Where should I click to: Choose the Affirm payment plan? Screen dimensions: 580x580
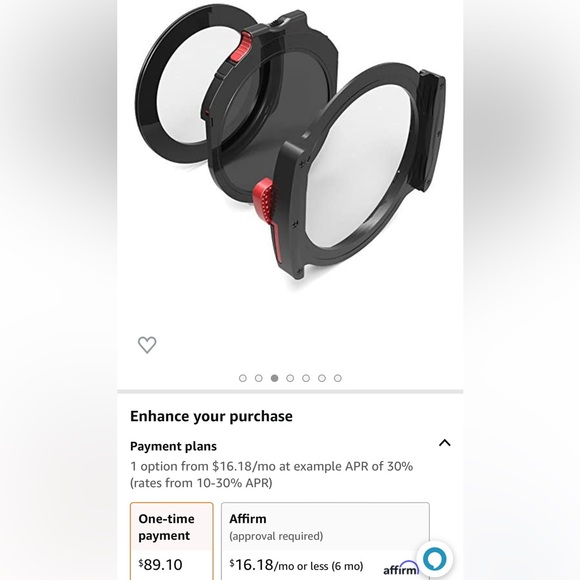coord(326,541)
